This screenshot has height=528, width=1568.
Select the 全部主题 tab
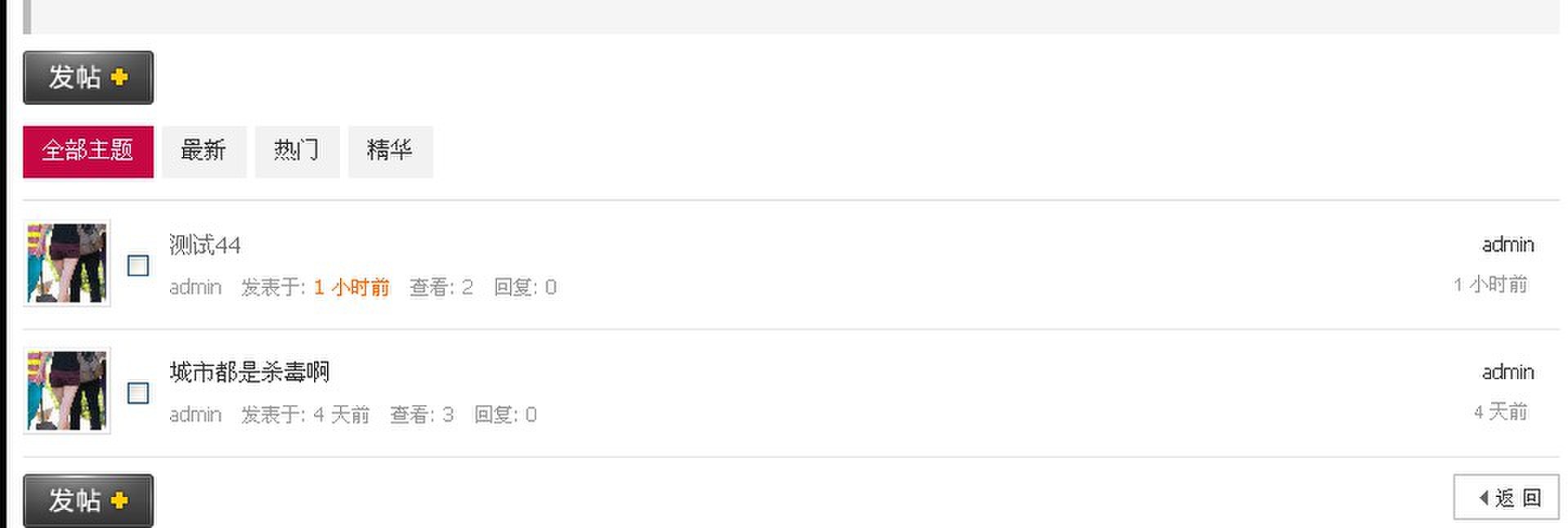88,151
